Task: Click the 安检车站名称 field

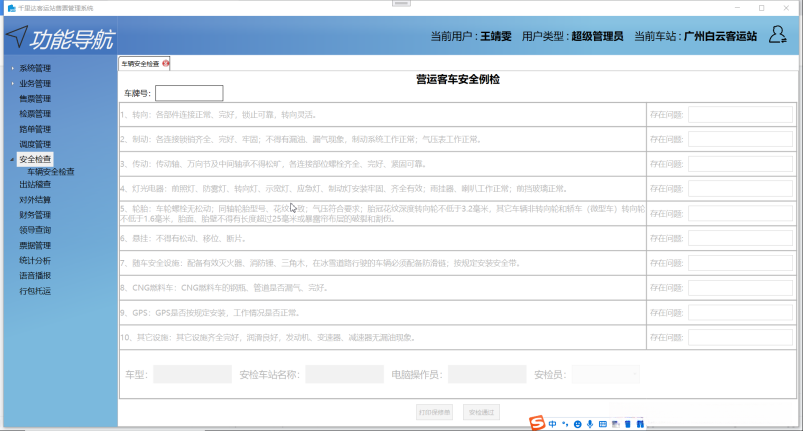Action: point(345,374)
